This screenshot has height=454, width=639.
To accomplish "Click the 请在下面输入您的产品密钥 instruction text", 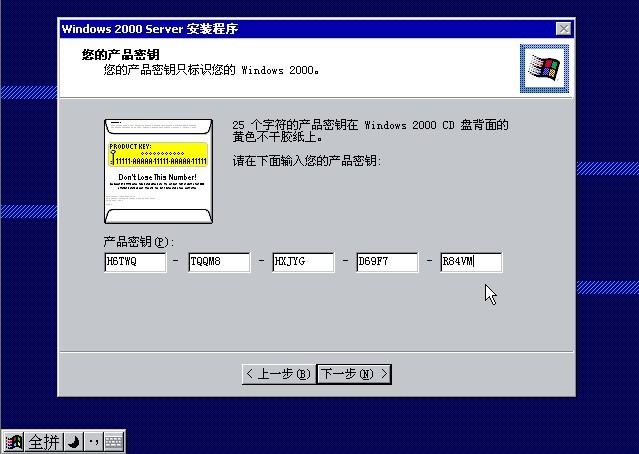I will (x=307, y=161).
